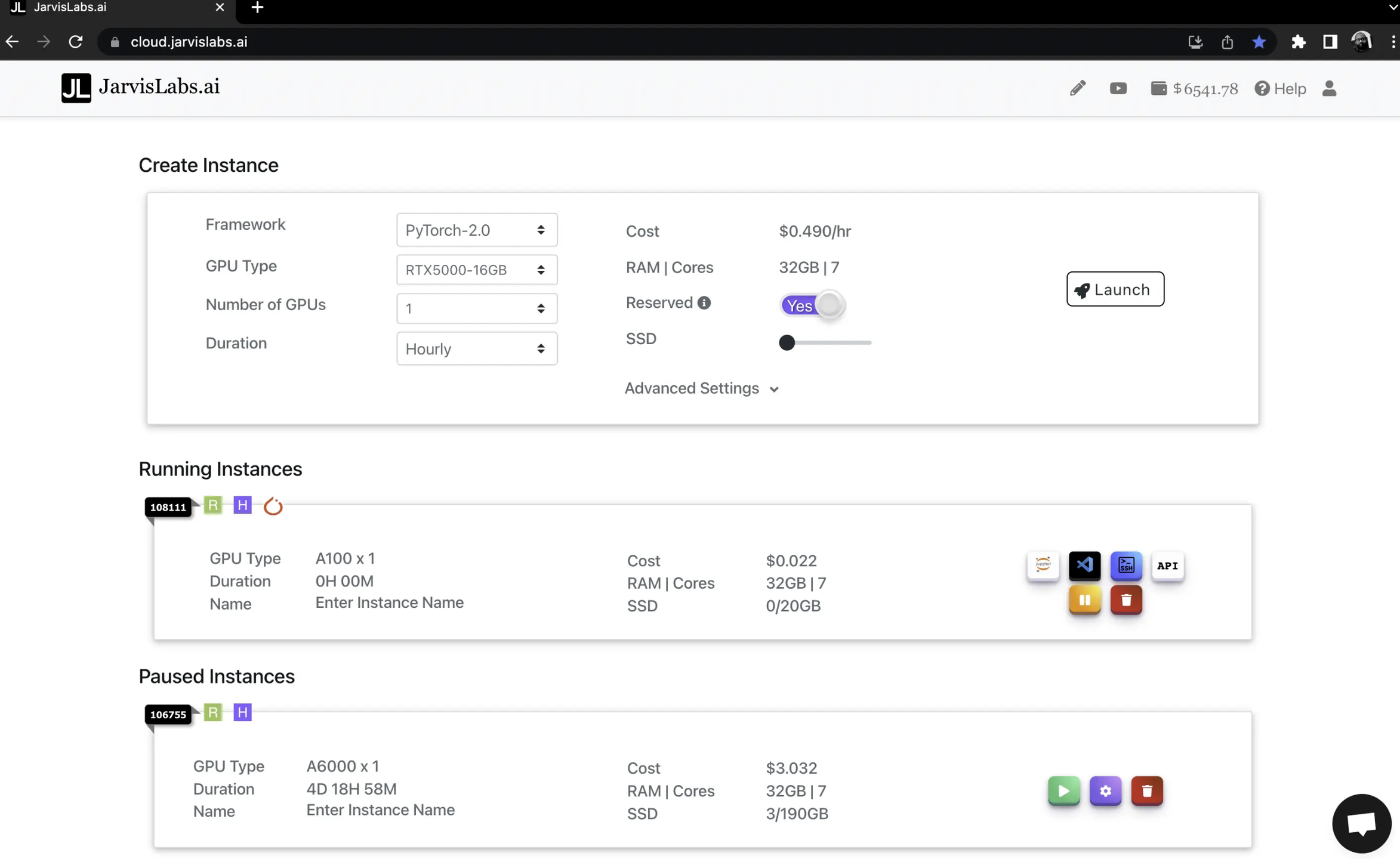This screenshot has height=859, width=1400.
Task: Open the Framework dropdown showing PyTorch-2.0
Action: pyautogui.click(x=476, y=230)
